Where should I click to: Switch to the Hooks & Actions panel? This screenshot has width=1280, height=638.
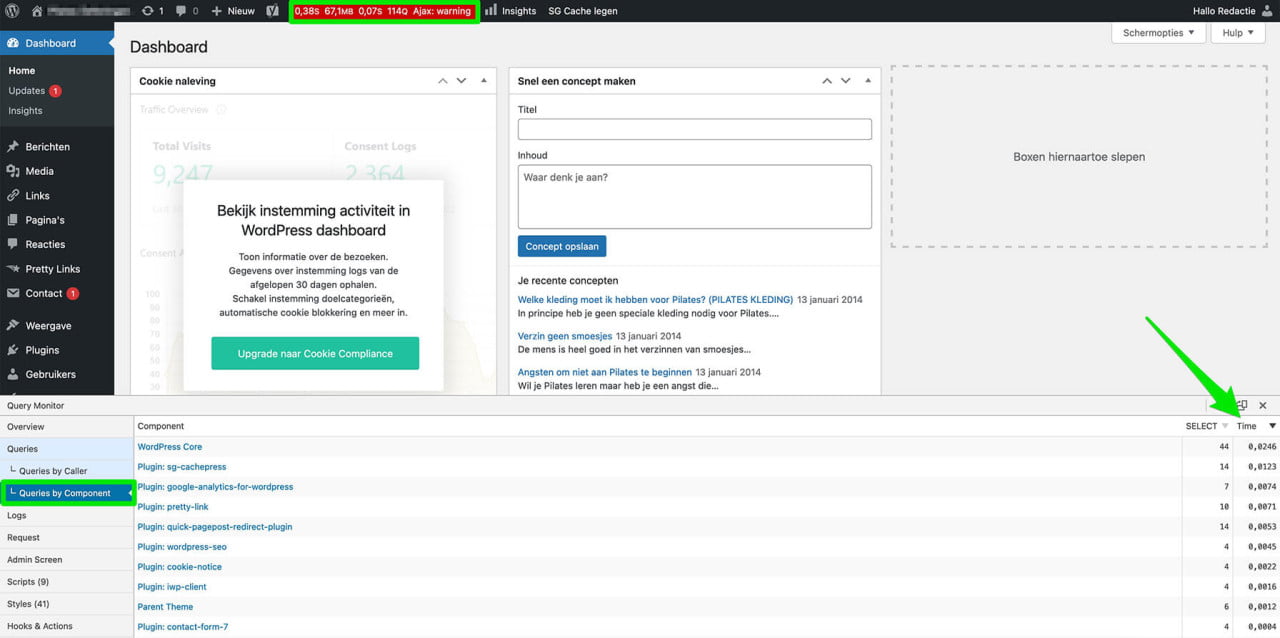(40, 625)
